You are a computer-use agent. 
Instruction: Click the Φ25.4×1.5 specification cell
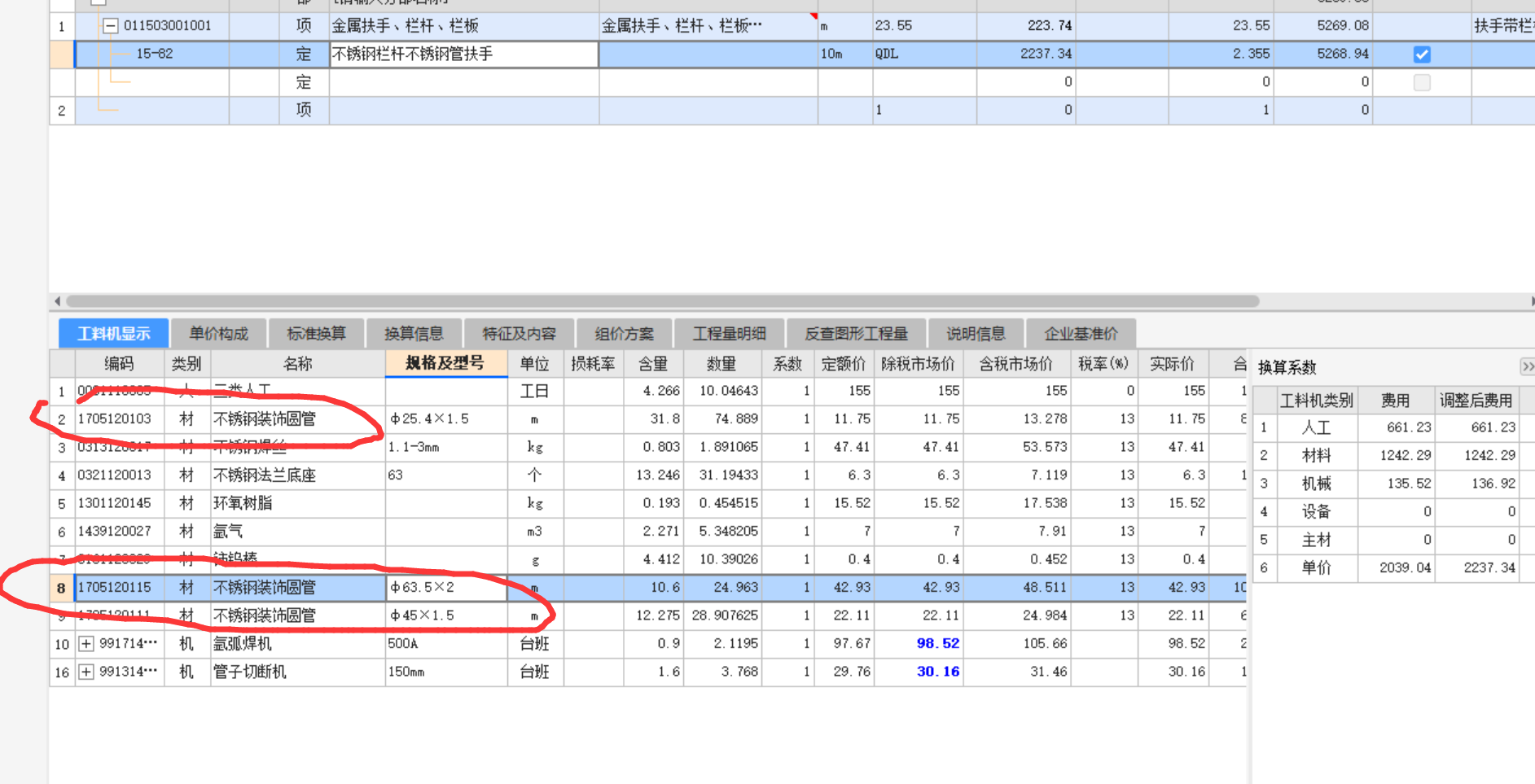click(446, 419)
